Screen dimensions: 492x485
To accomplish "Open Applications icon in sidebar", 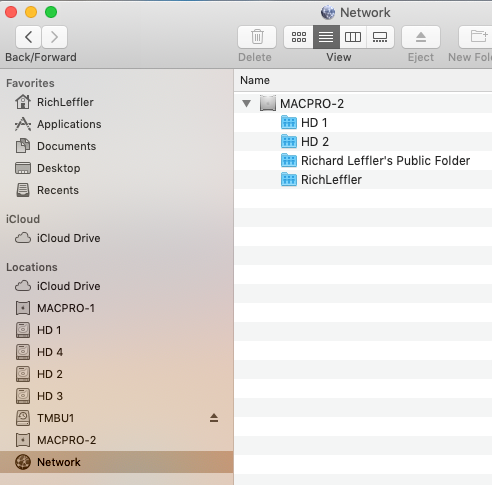I will pyautogui.click(x=23, y=124).
